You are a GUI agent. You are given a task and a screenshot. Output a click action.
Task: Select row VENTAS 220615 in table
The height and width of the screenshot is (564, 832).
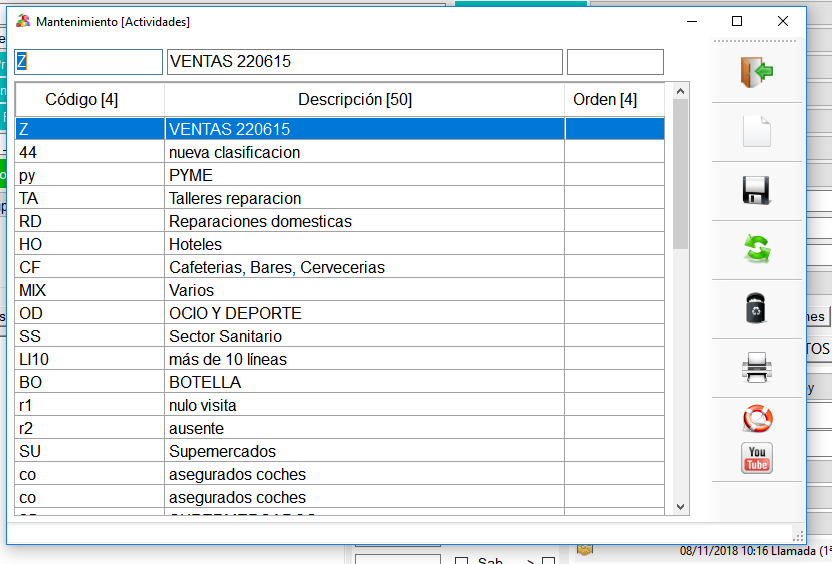(x=340, y=129)
